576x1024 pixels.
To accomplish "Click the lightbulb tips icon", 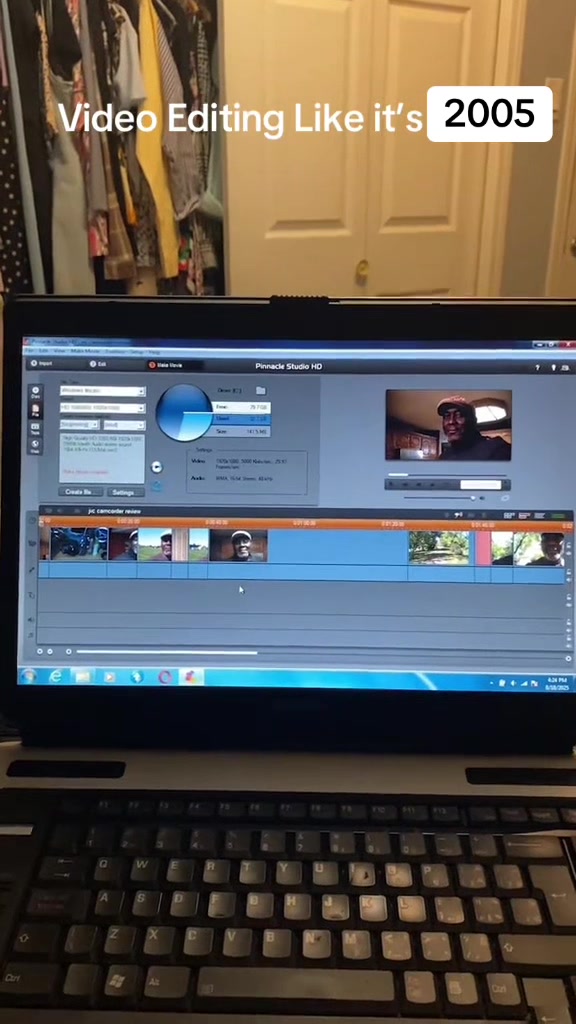I will [553, 368].
